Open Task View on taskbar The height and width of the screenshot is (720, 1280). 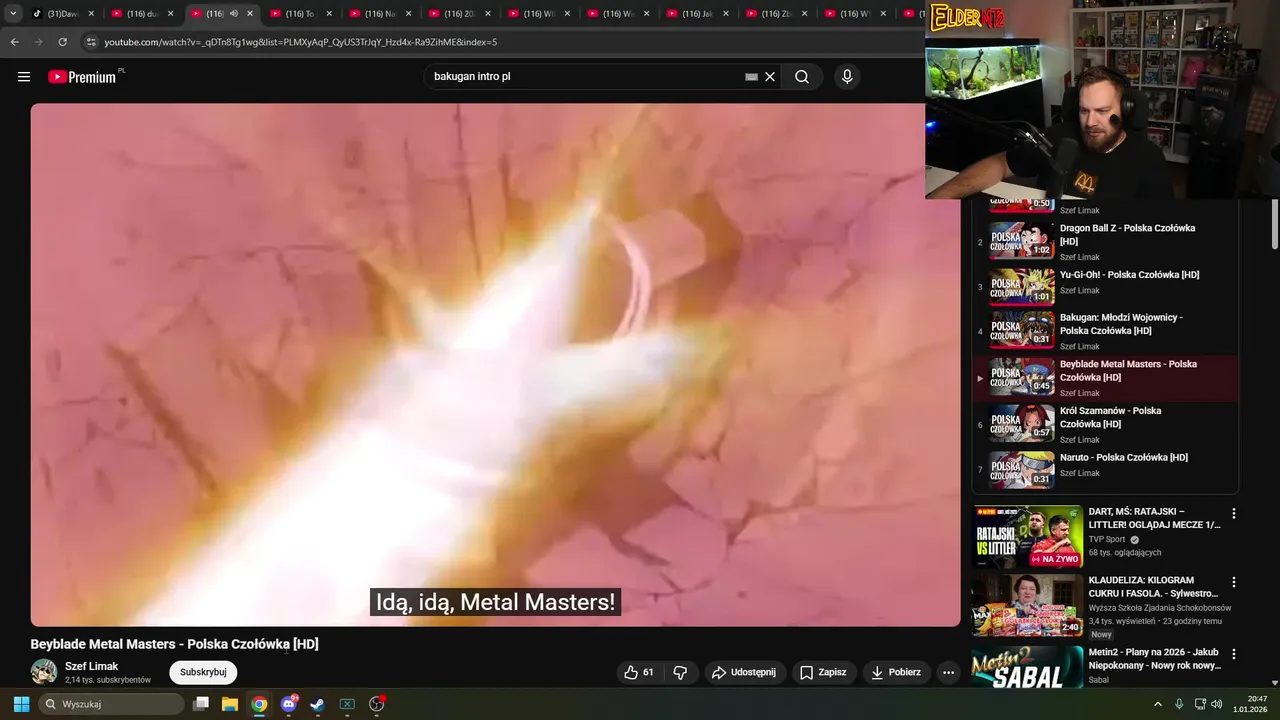click(201, 704)
